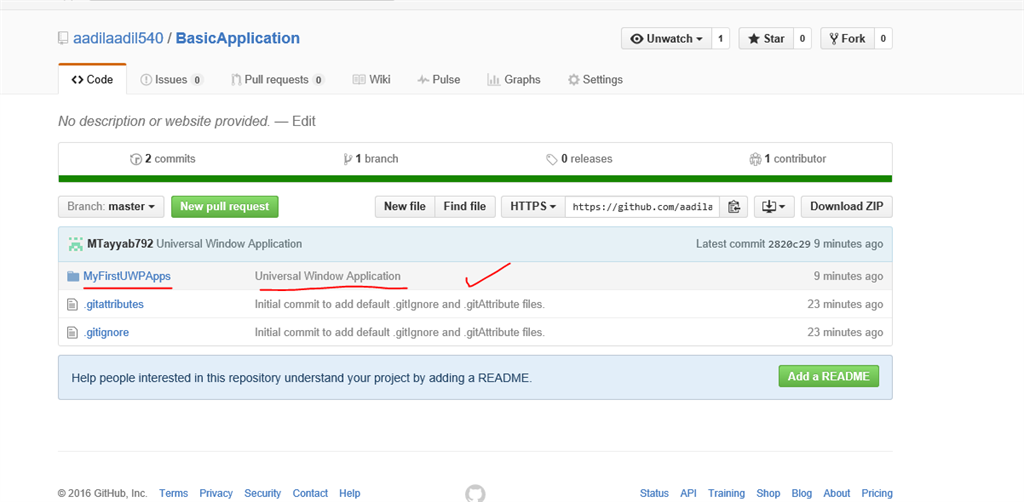
Task: Switch to the Issues tab
Action: coord(172,80)
